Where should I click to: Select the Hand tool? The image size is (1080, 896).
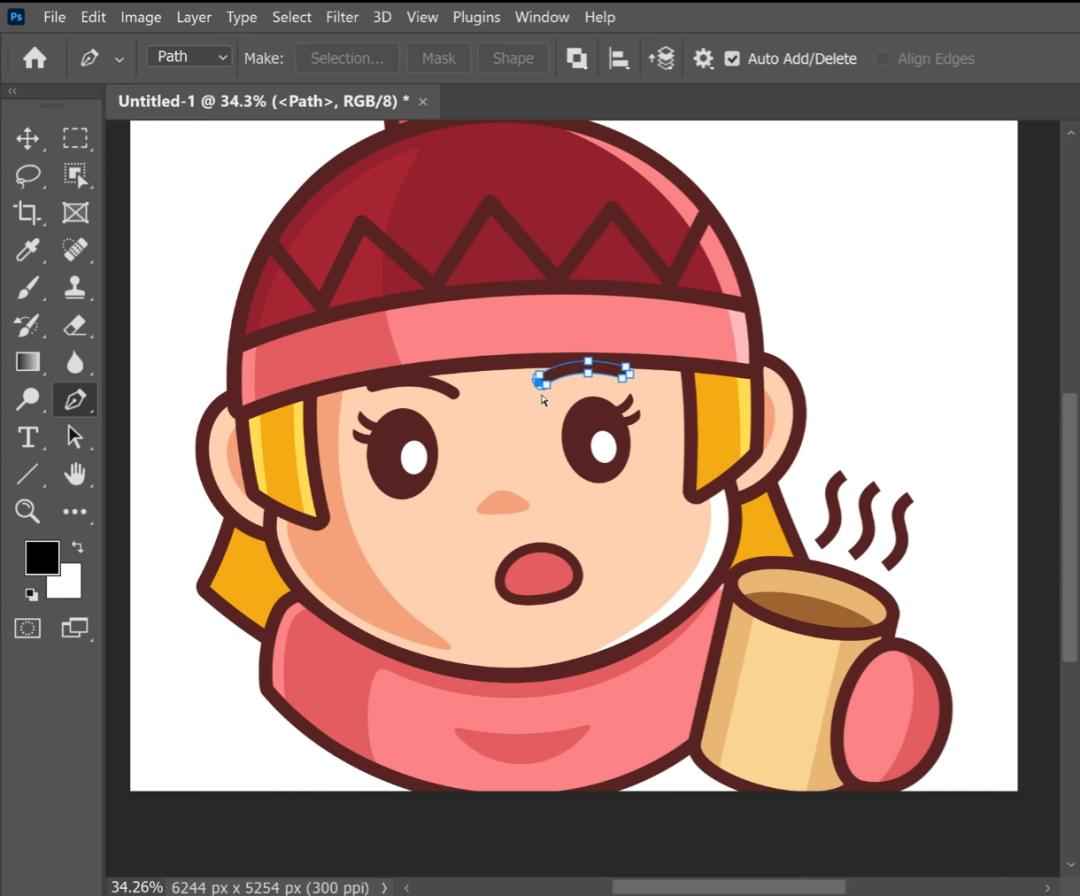pyautogui.click(x=75, y=474)
